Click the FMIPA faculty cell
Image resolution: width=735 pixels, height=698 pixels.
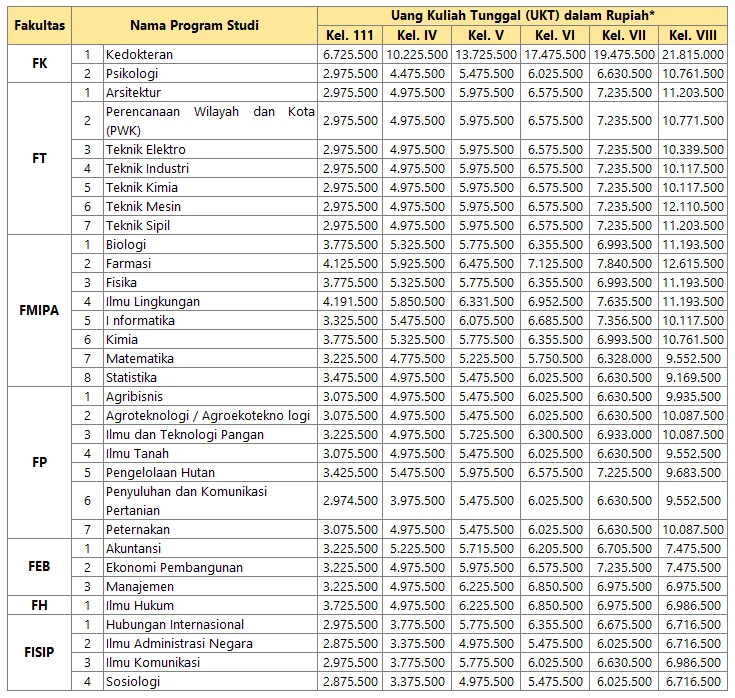39,311
